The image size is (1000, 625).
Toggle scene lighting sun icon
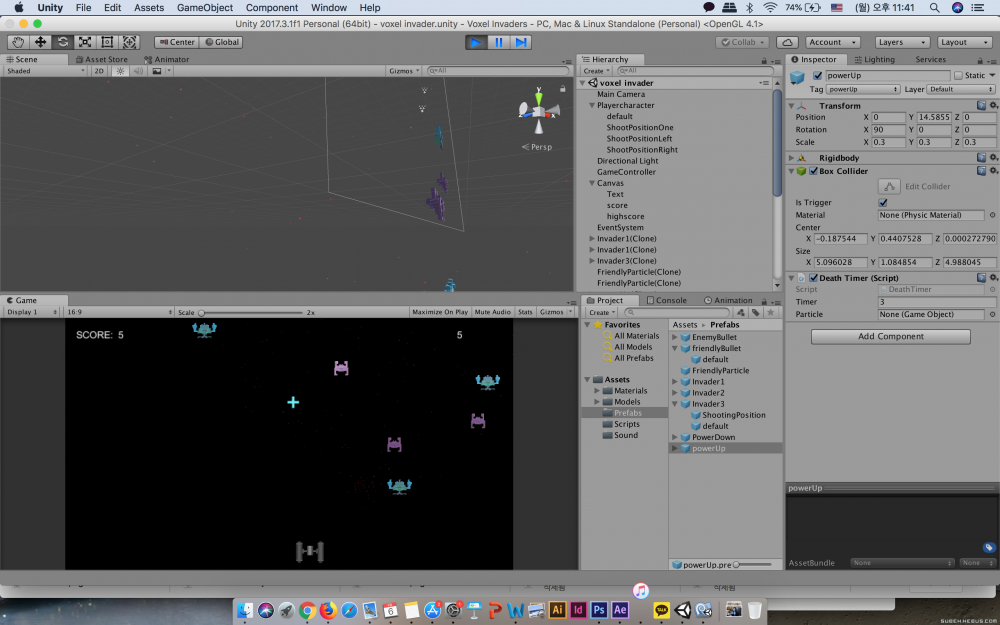pyautogui.click(x=120, y=71)
